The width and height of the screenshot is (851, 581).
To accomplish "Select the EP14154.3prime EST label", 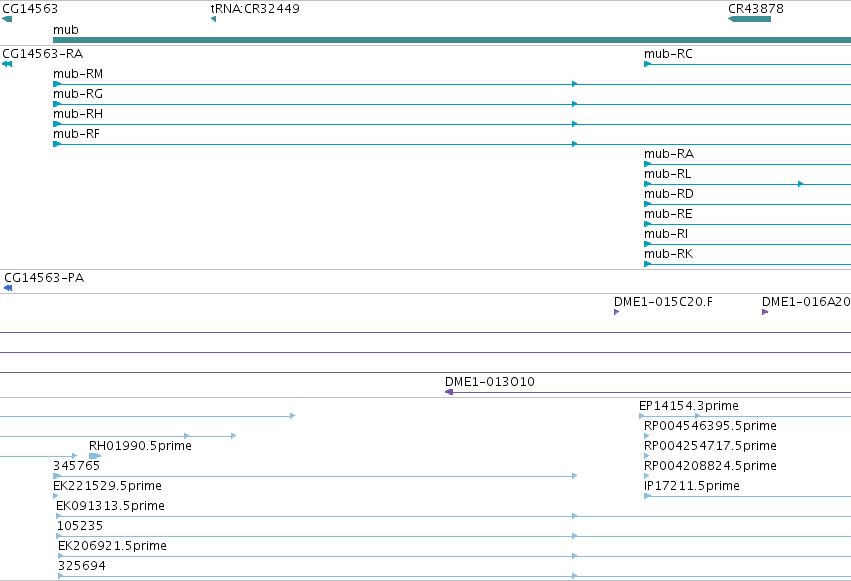I will pos(689,406).
